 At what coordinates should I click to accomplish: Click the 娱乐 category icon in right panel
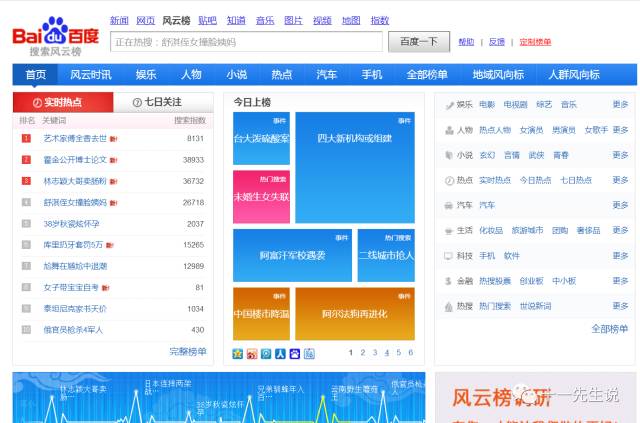click(449, 104)
